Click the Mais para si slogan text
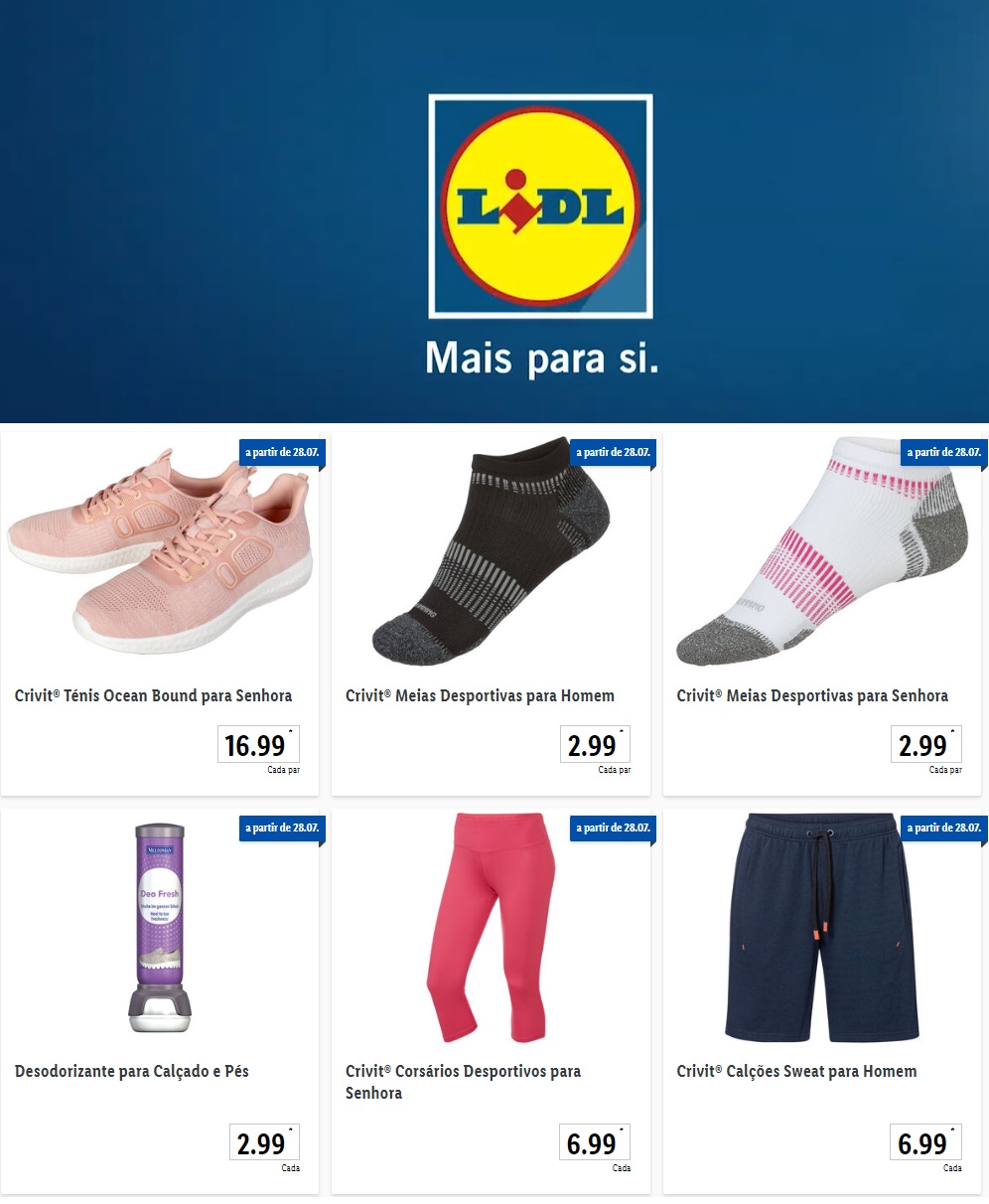989x1204 pixels. [541, 359]
